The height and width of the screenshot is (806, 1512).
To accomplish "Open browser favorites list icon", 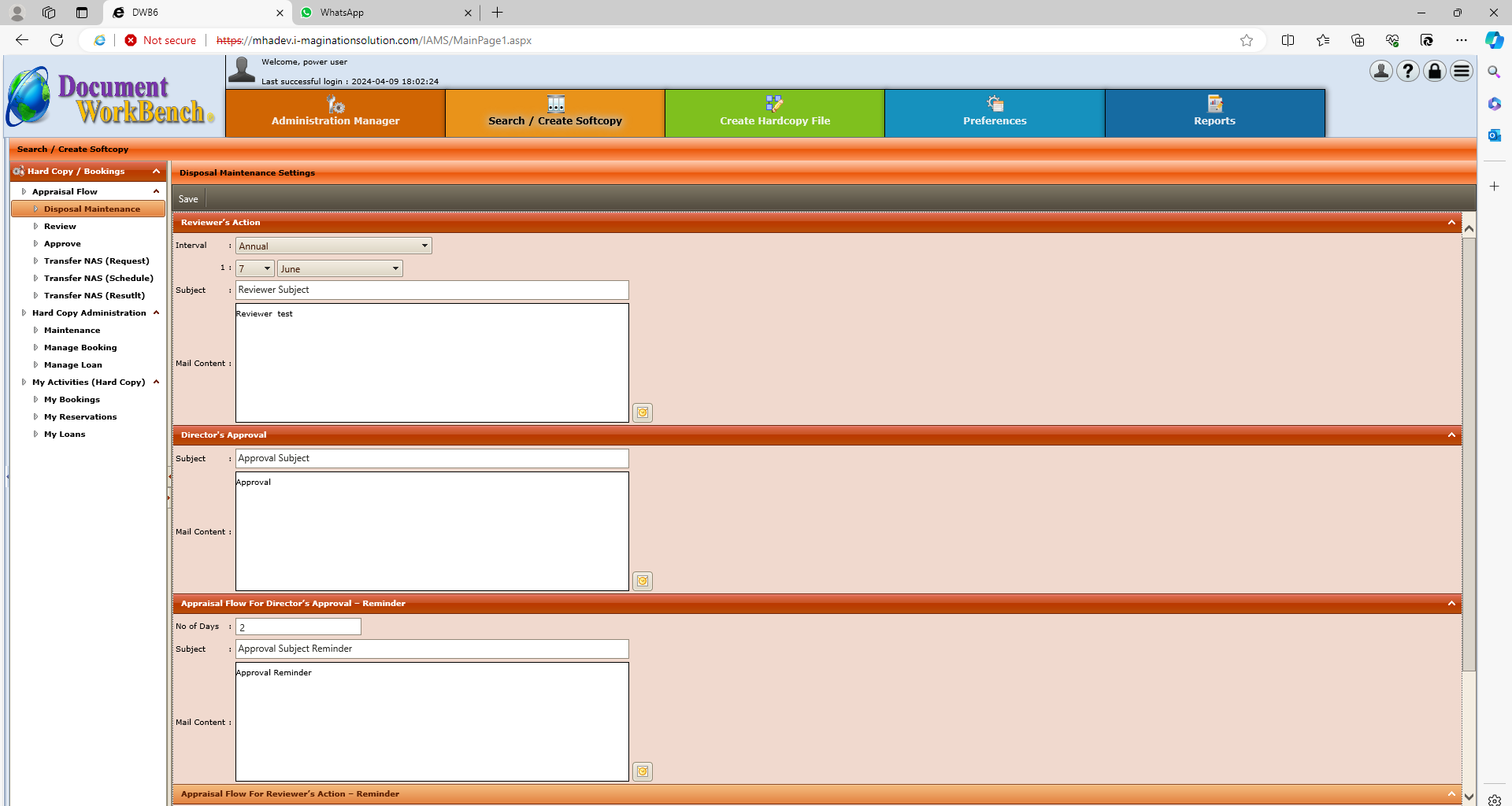I will point(1323,40).
